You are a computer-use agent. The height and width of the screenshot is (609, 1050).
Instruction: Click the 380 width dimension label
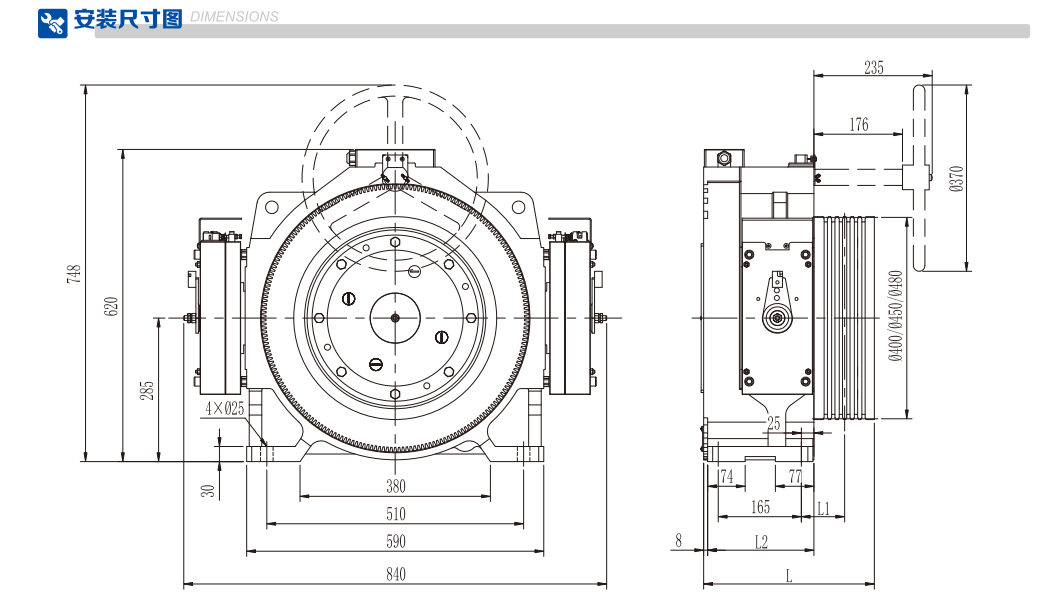(x=395, y=487)
